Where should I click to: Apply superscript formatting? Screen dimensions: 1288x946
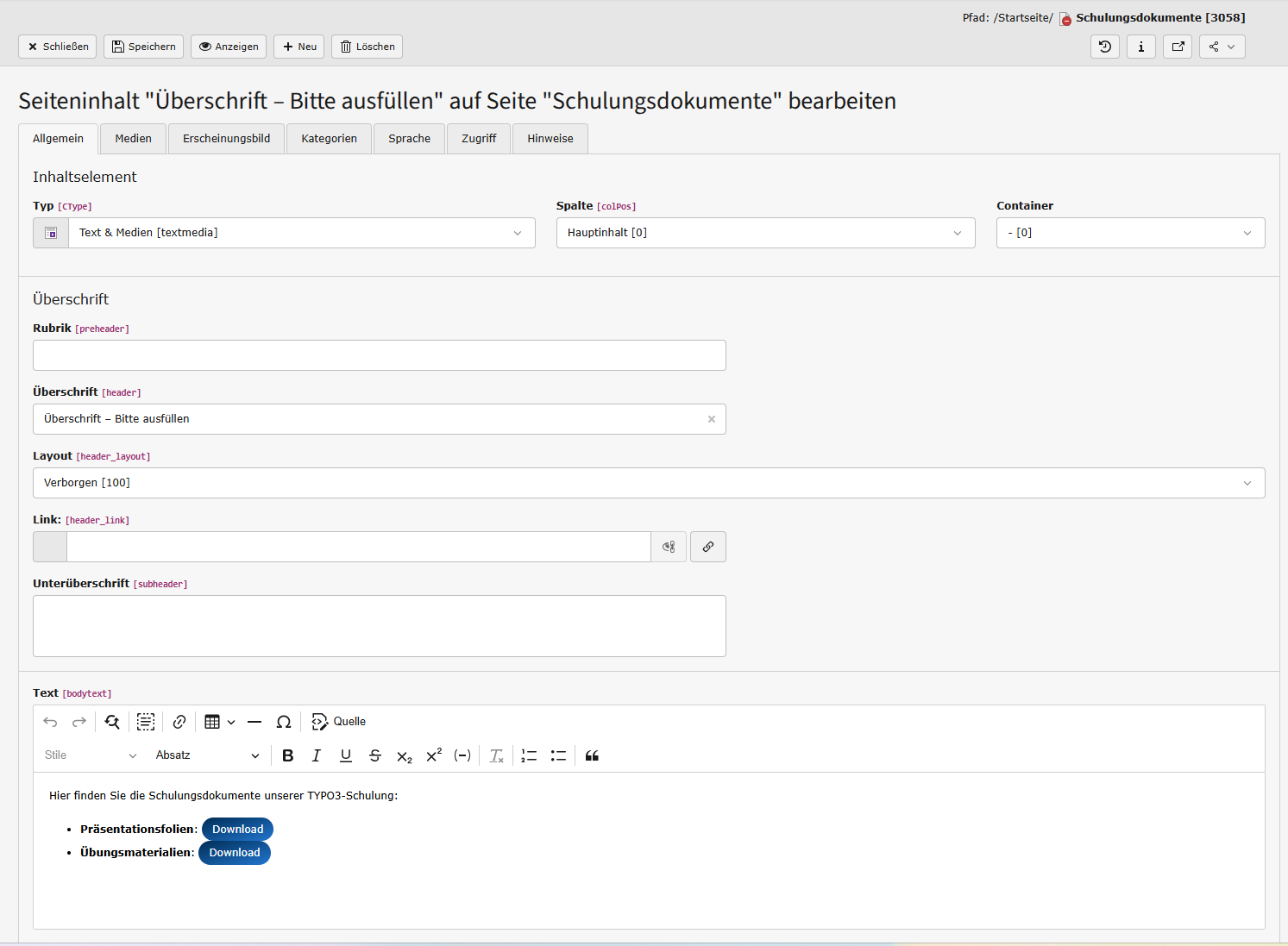(x=434, y=755)
